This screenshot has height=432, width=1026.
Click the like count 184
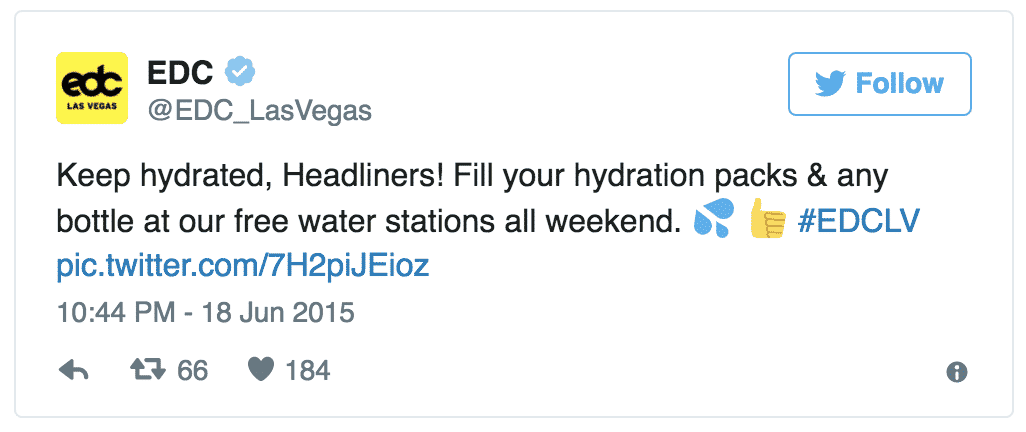click(x=307, y=371)
